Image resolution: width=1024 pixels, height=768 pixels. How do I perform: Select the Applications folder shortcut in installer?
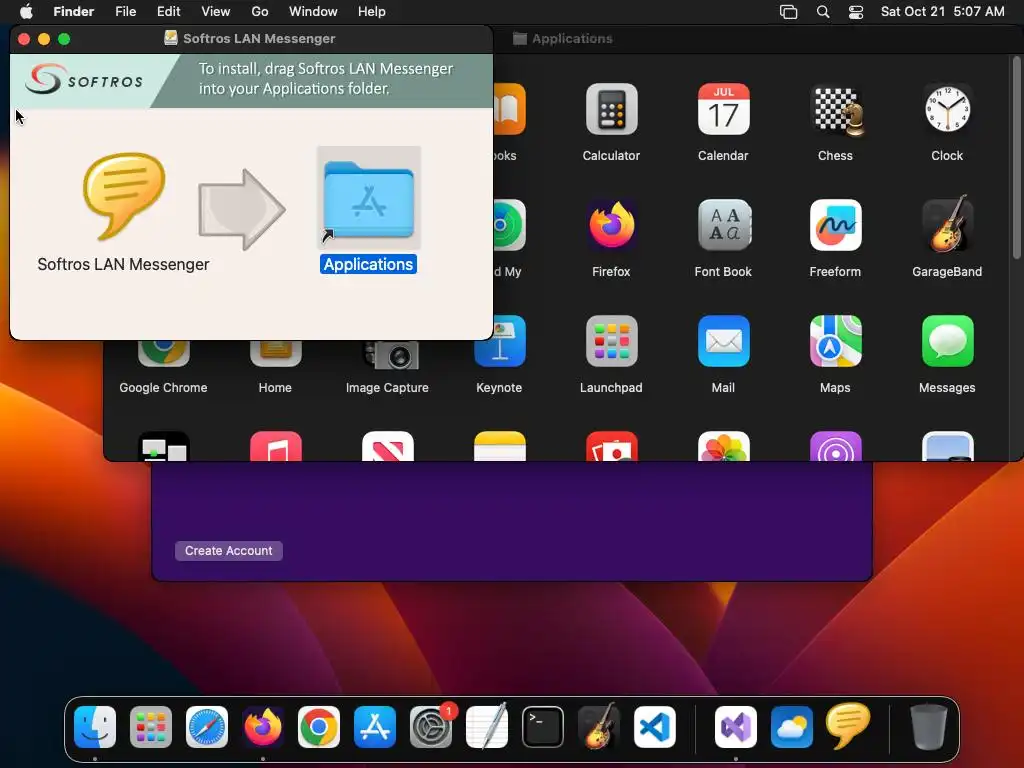pyautogui.click(x=369, y=199)
